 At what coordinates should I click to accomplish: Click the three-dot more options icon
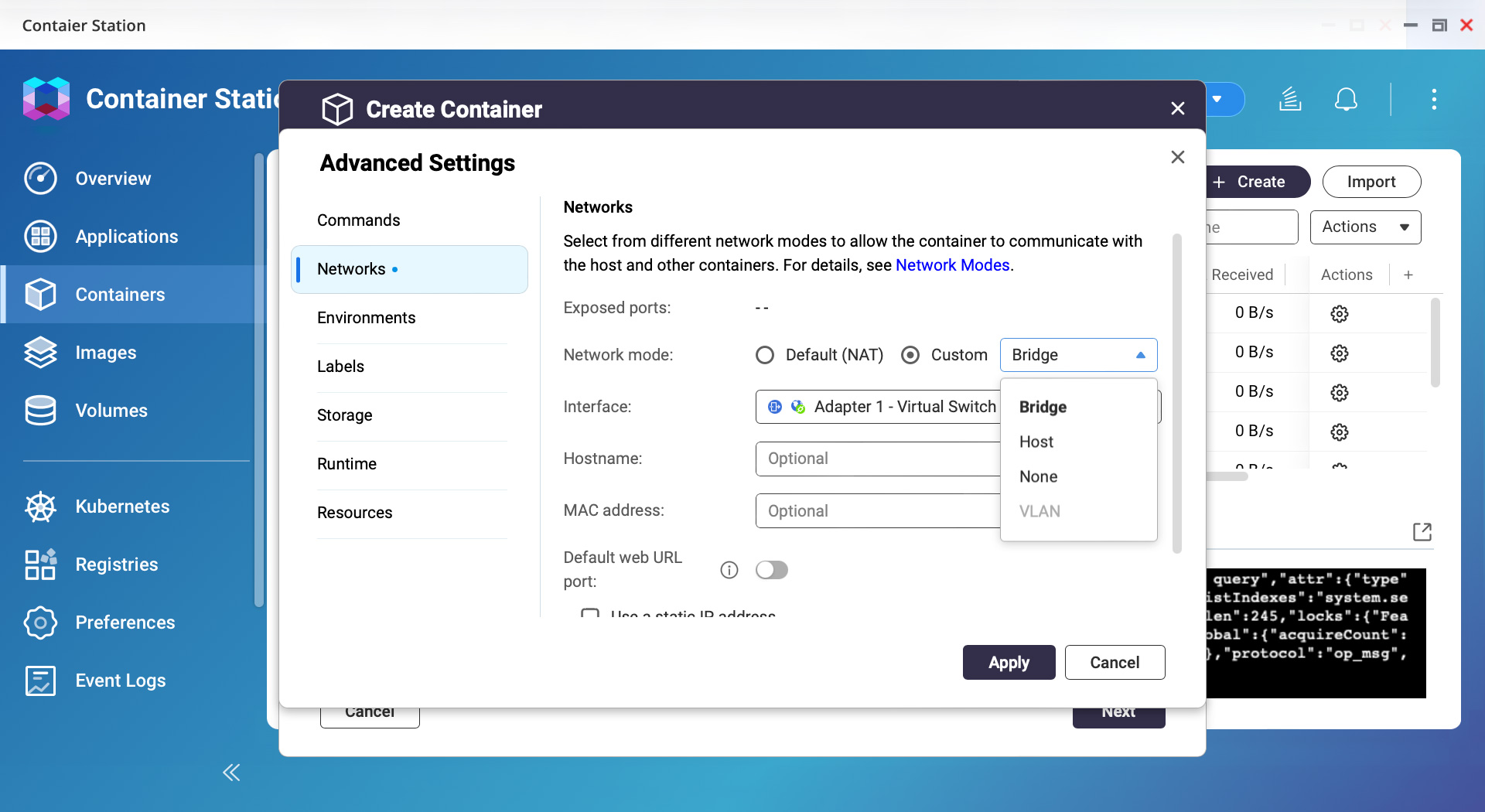tap(1433, 100)
